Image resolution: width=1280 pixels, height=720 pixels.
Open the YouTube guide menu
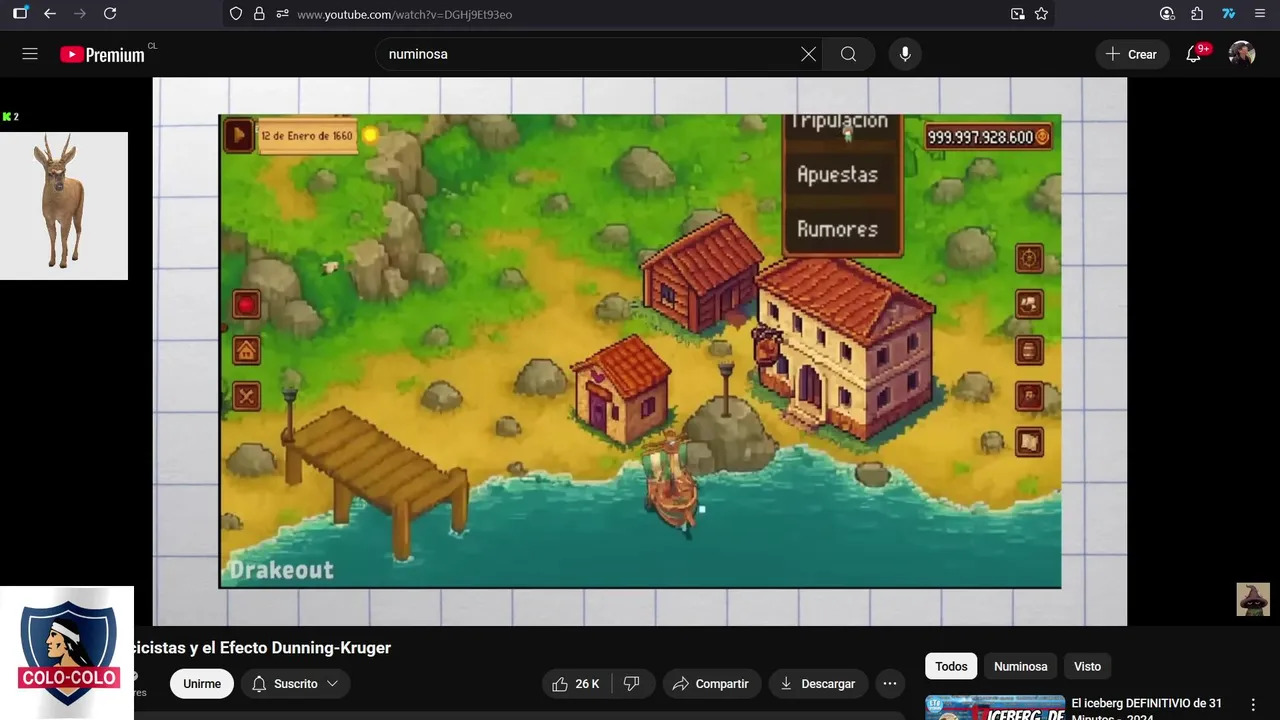pyautogui.click(x=30, y=54)
